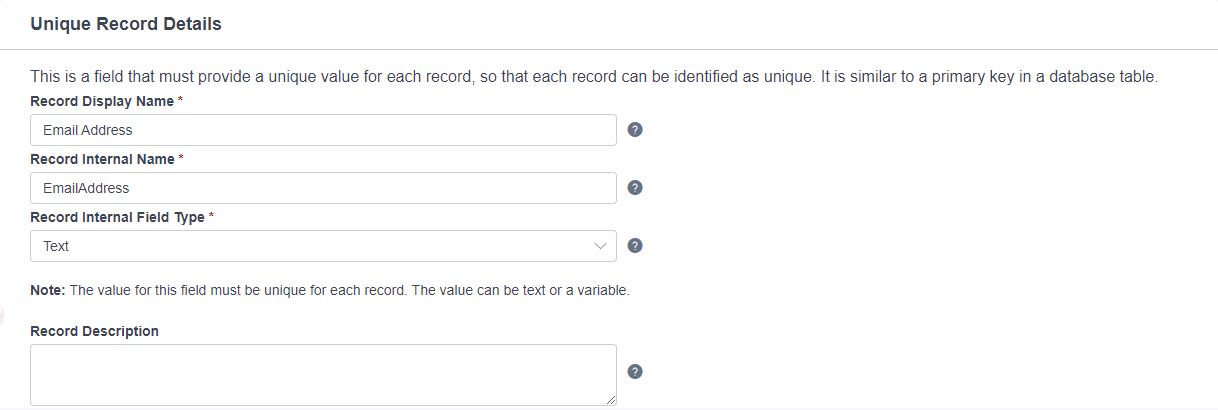Click the Record Description textarea resize handle
1218x410 pixels.
pos(610,400)
